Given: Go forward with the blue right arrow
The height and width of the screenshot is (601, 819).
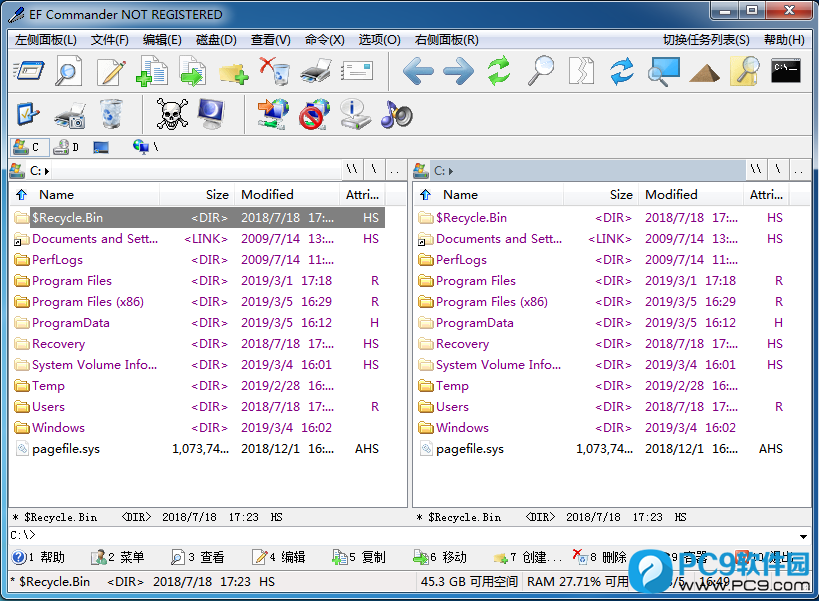Looking at the screenshot, I should [459, 71].
